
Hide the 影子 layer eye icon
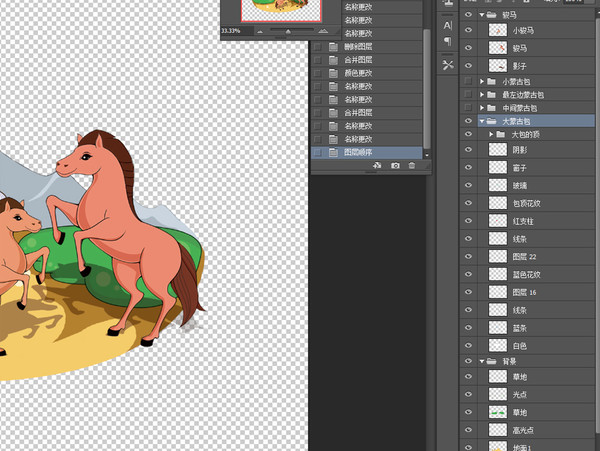click(x=468, y=66)
